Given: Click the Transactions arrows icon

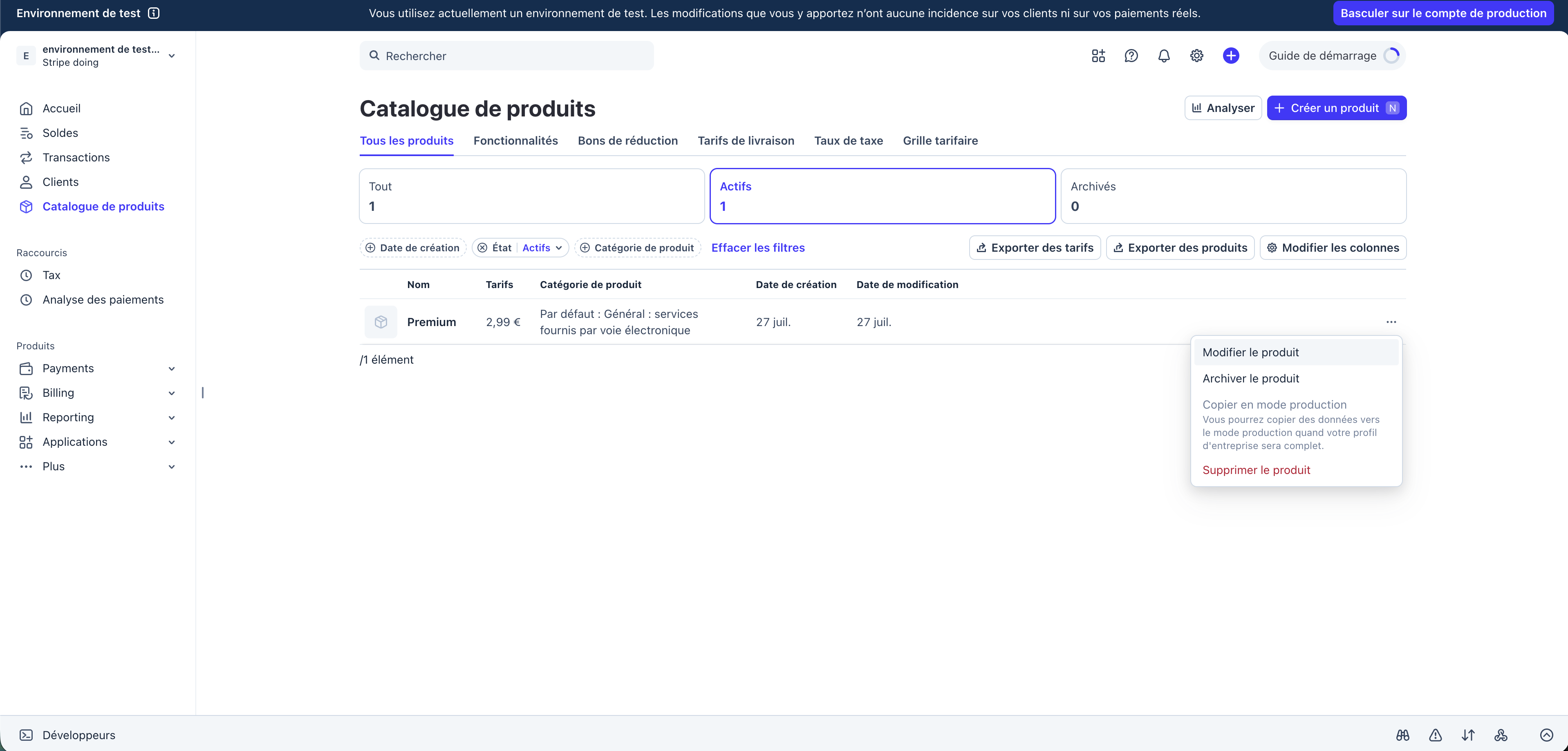Looking at the screenshot, I should point(26,158).
